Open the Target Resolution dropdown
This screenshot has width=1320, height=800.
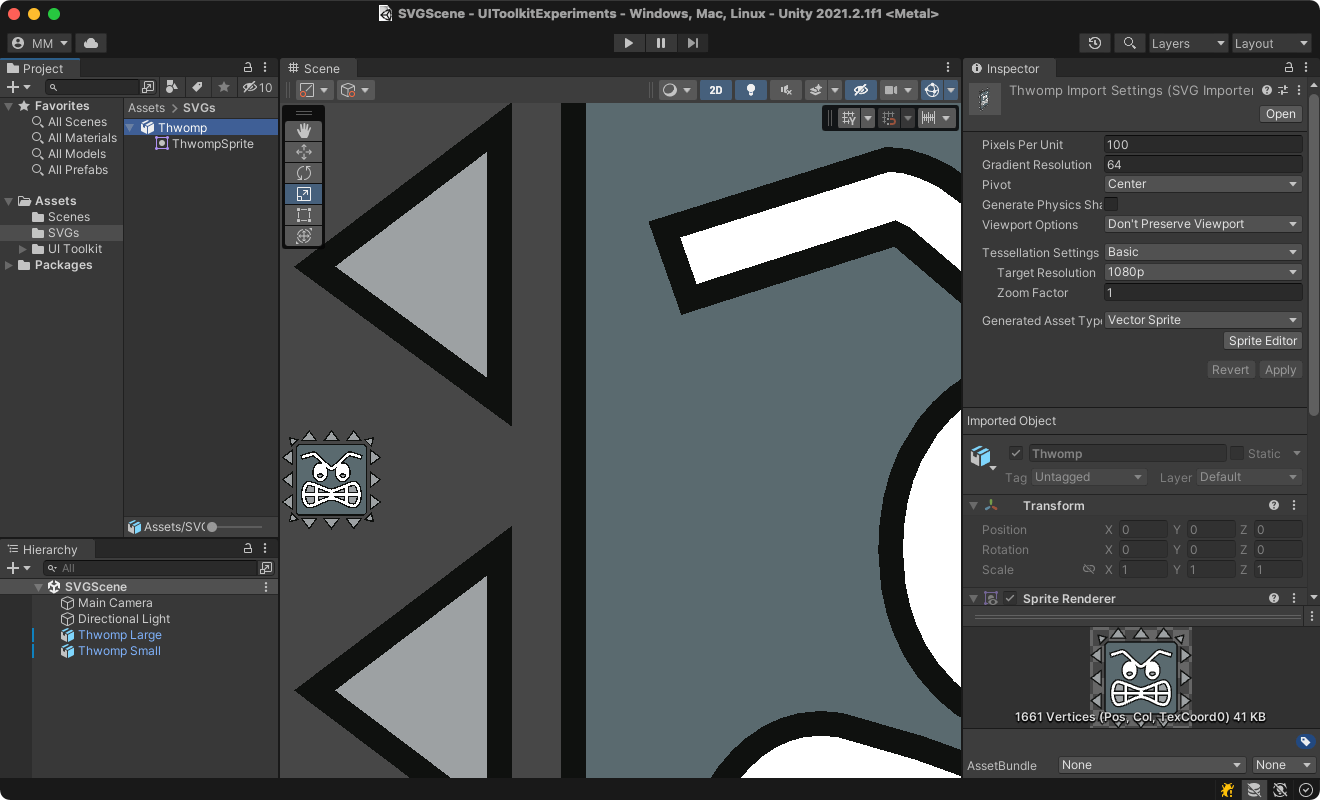(x=1203, y=272)
